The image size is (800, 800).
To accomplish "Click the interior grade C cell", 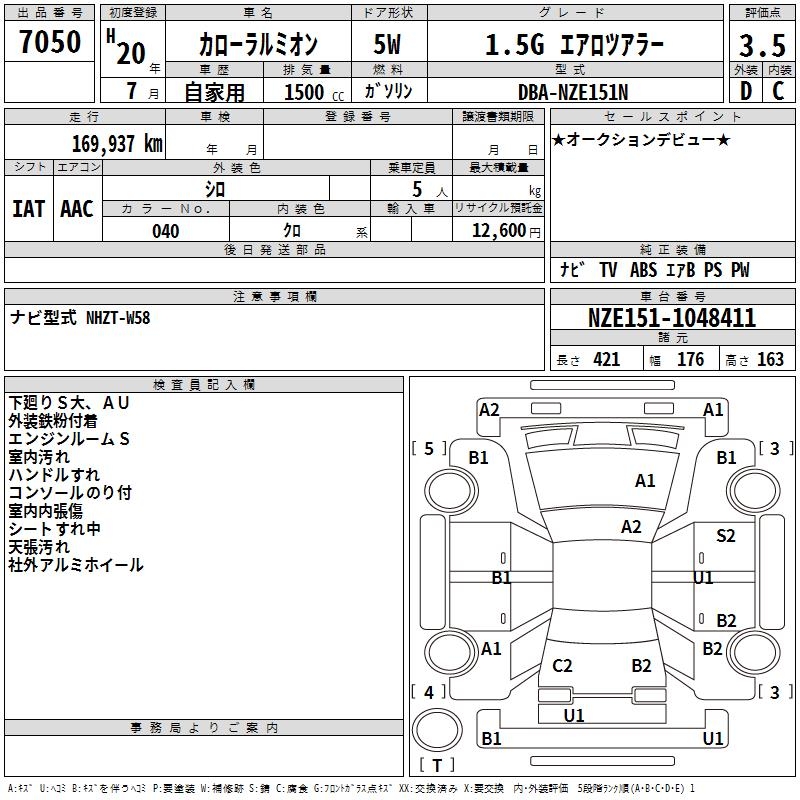I will pyautogui.click(x=779, y=91).
